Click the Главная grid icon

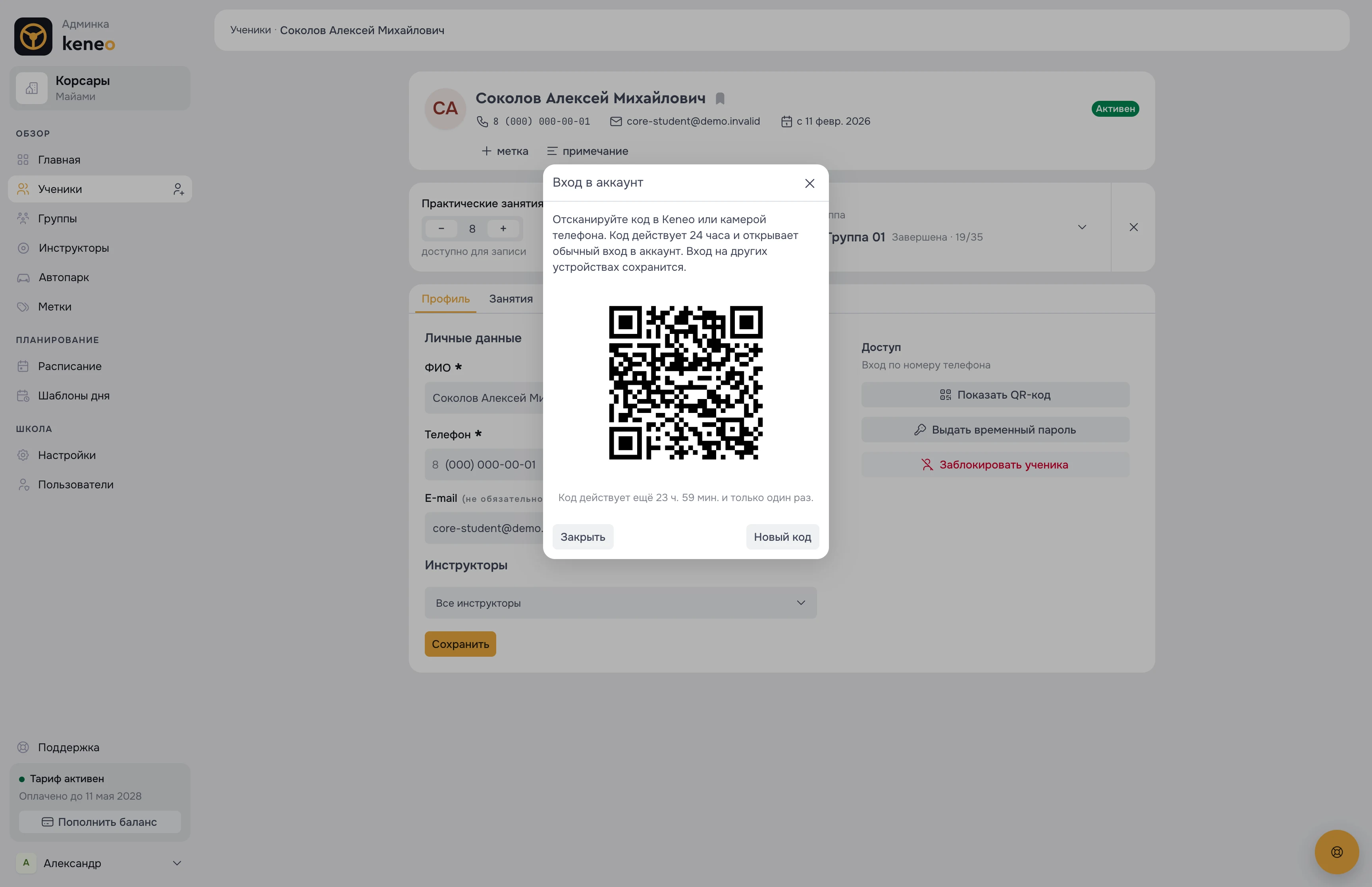23,160
